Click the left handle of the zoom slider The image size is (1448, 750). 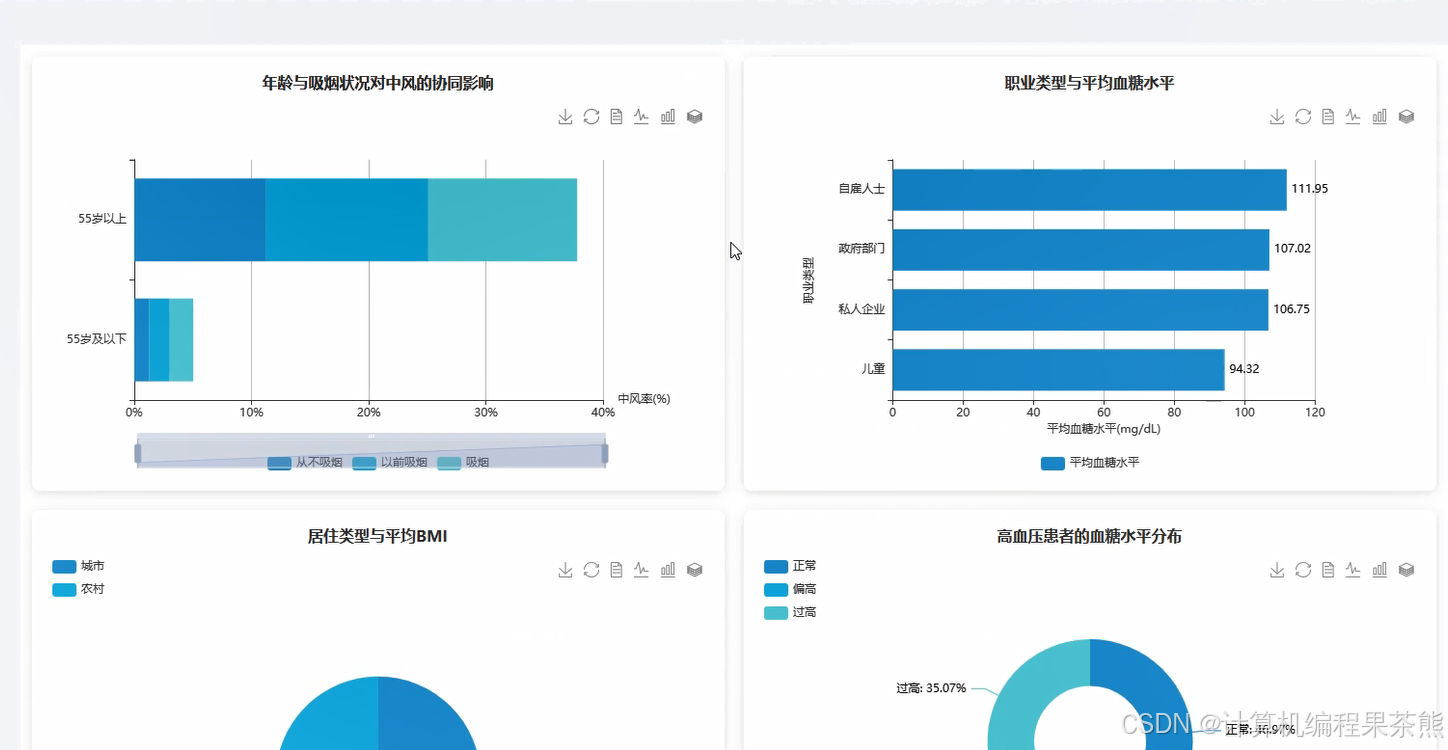[x=138, y=454]
